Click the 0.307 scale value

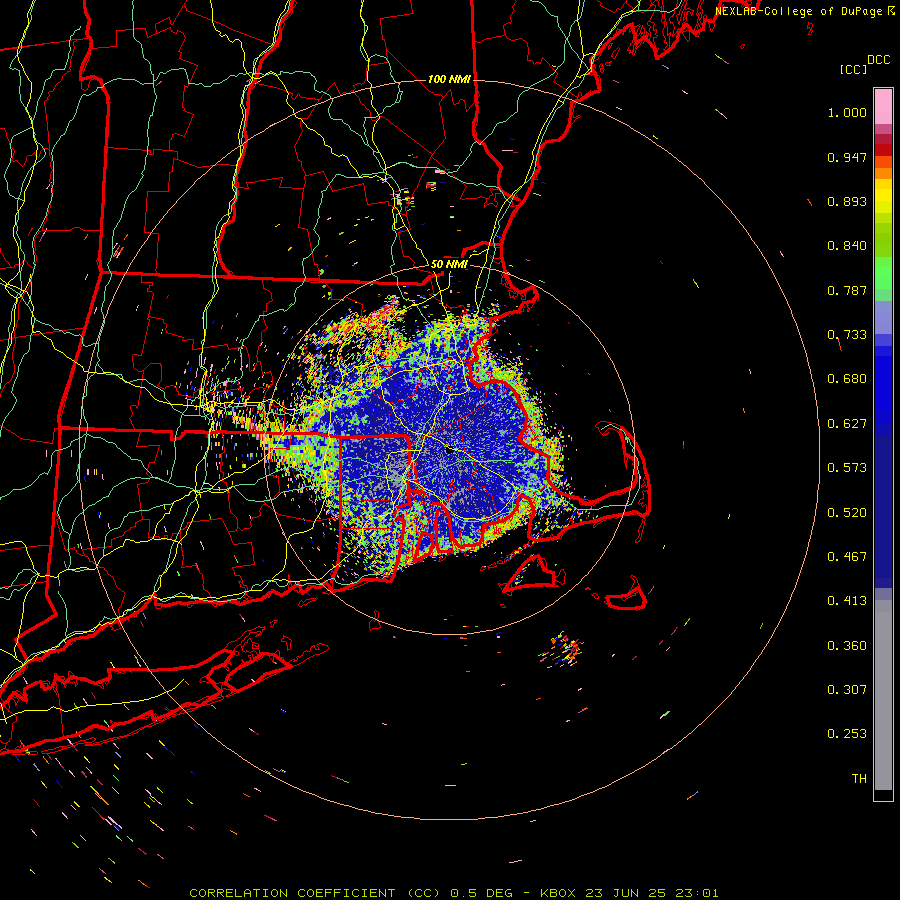847,690
